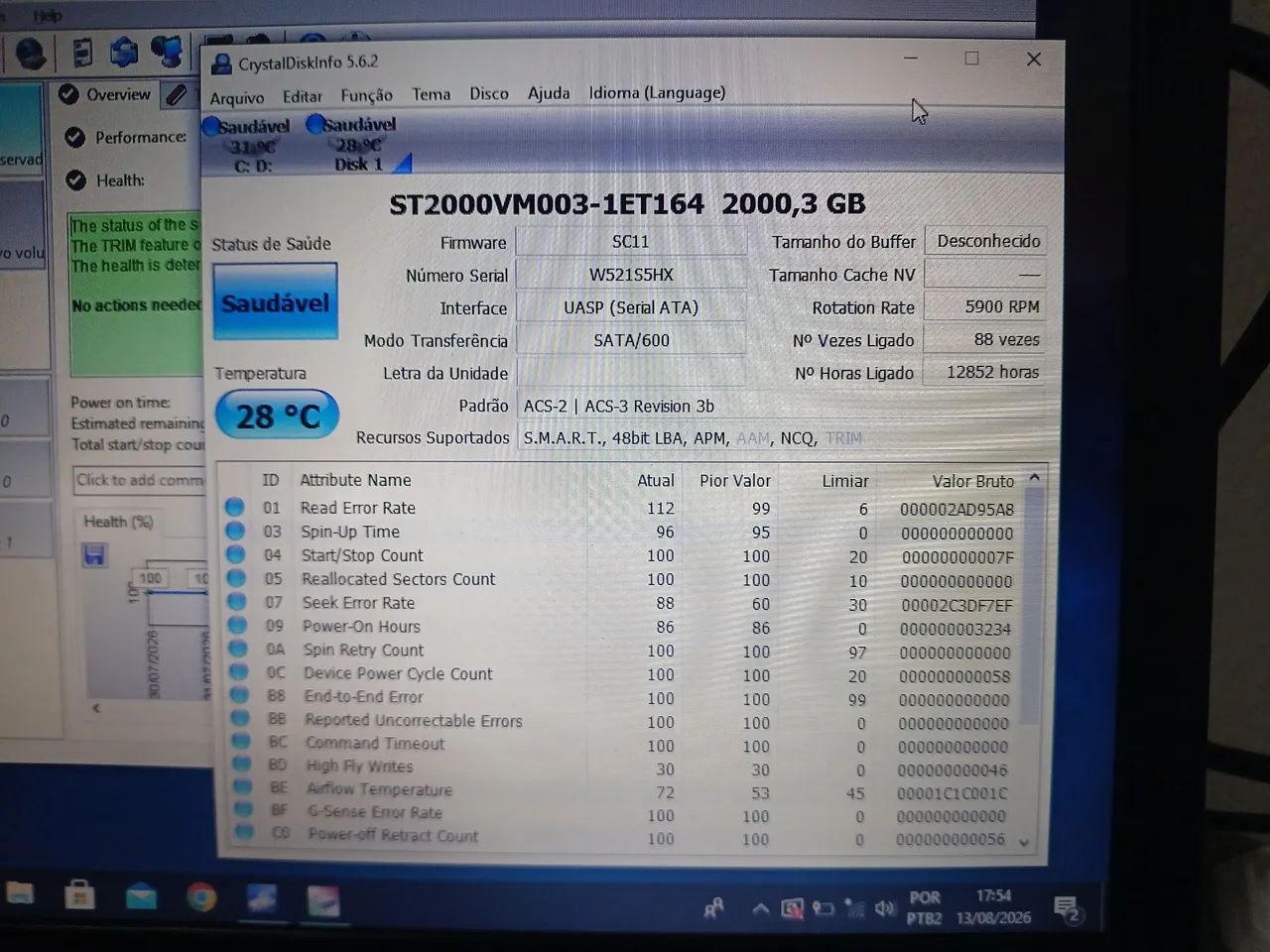
Task: Click the status circle for Spin-Up Time
Action: coord(235,531)
